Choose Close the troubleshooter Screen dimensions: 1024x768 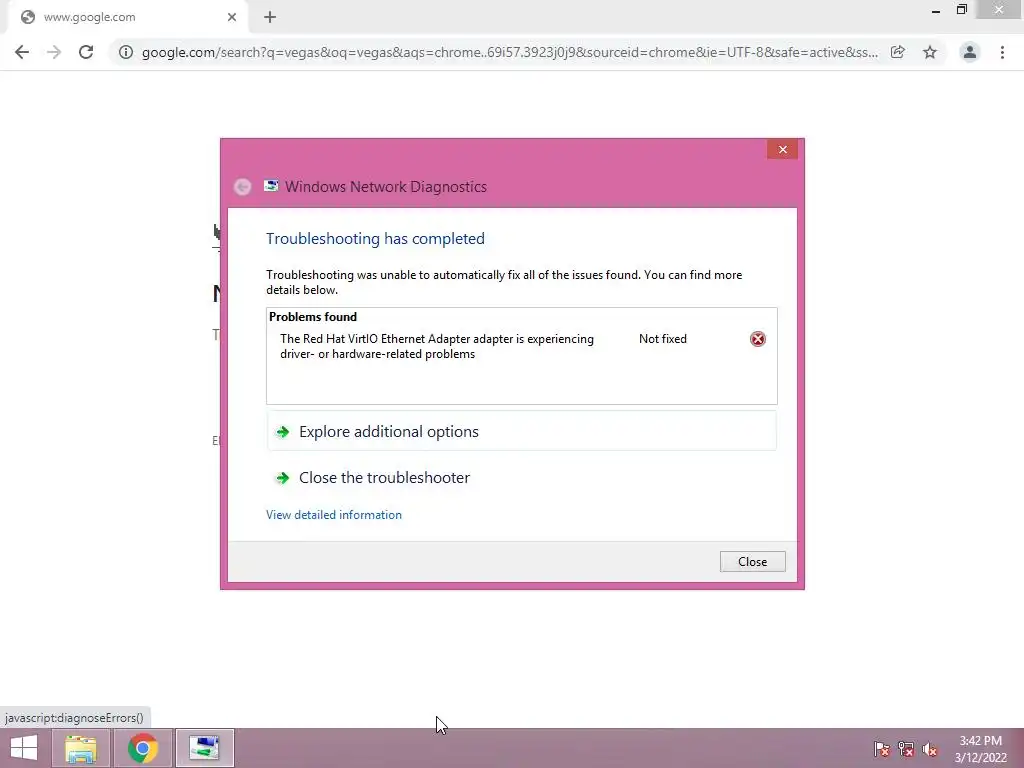521,477
